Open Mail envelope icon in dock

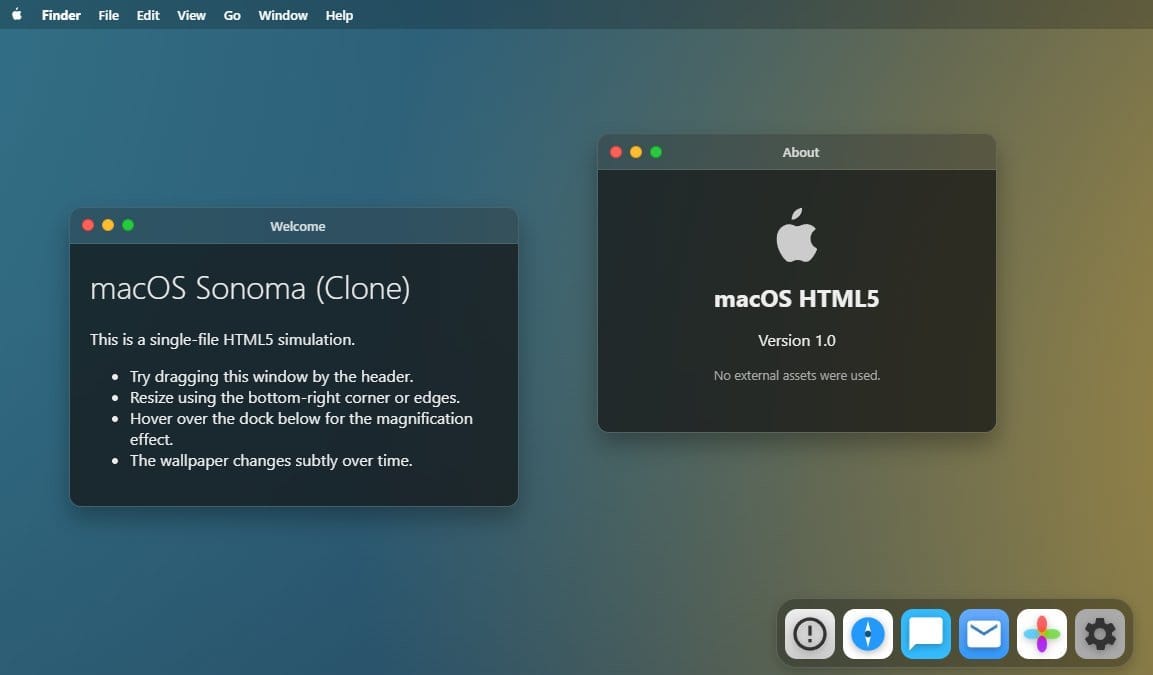click(x=984, y=633)
